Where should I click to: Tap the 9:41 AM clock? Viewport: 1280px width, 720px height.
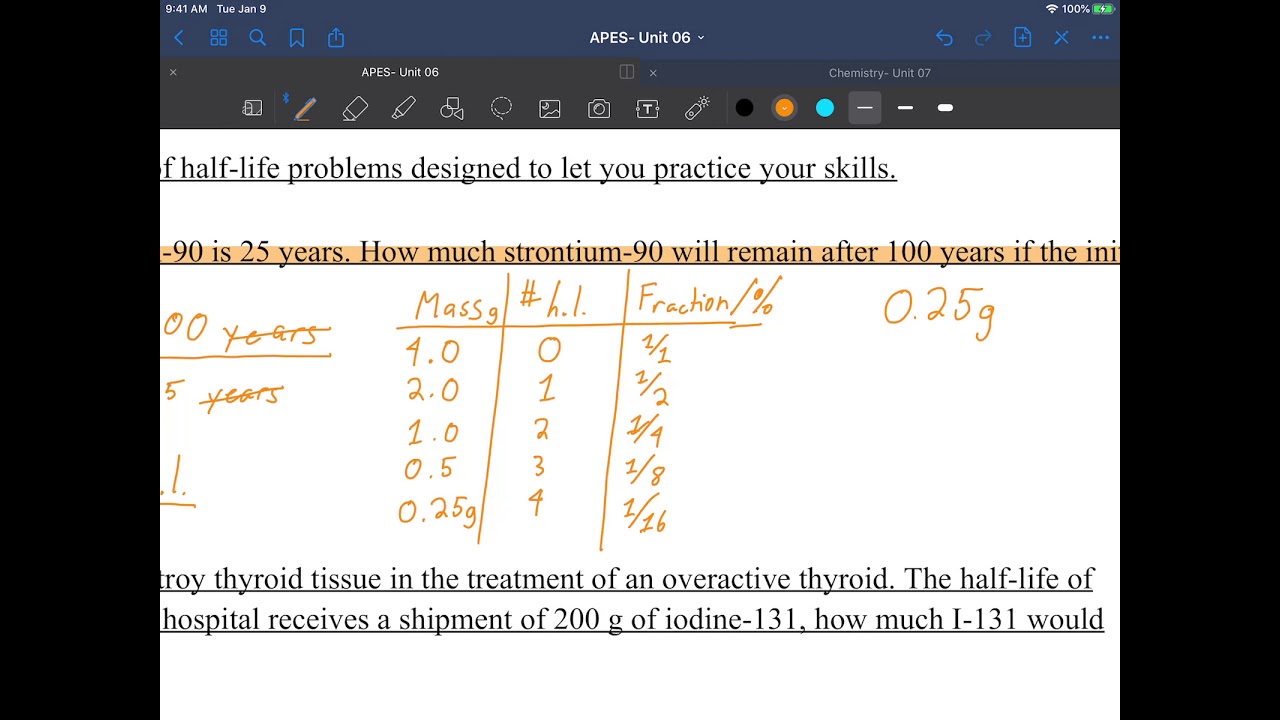coord(187,9)
